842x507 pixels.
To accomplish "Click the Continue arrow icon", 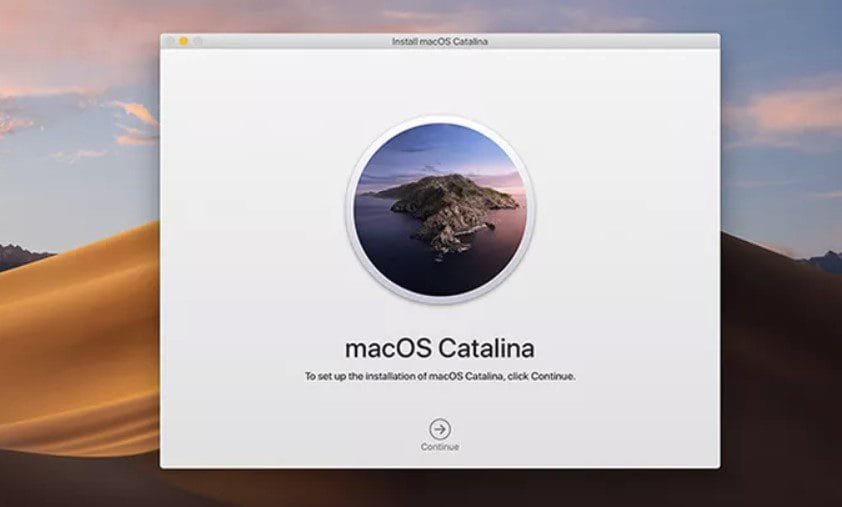I will point(440,429).
